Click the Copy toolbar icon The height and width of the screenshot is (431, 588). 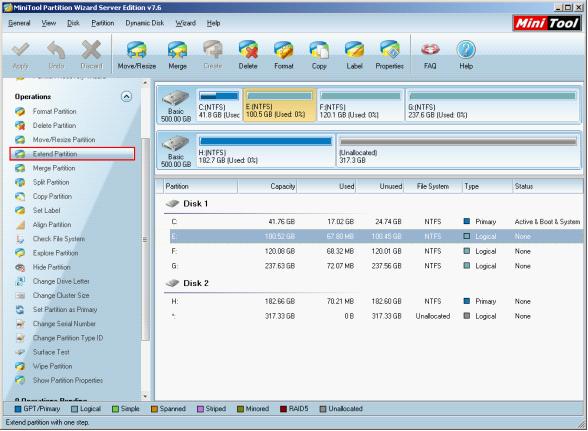tap(319, 50)
